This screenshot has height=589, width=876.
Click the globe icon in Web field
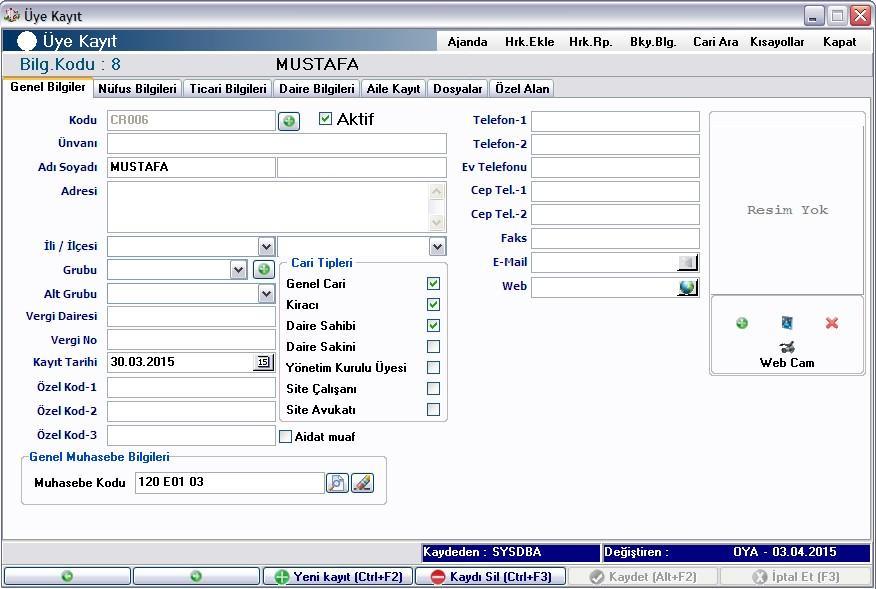tap(687, 287)
